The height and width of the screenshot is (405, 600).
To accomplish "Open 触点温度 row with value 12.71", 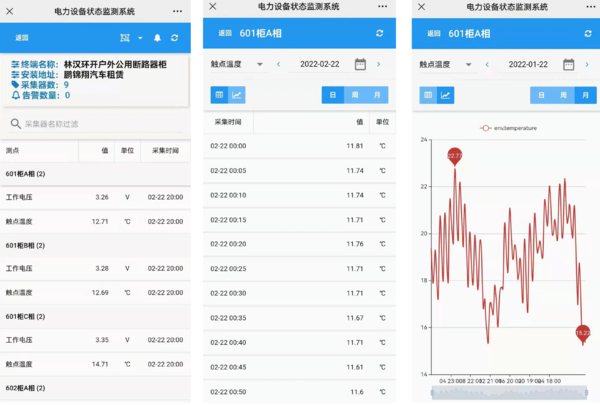I will pyautogui.click(x=95, y=221).
